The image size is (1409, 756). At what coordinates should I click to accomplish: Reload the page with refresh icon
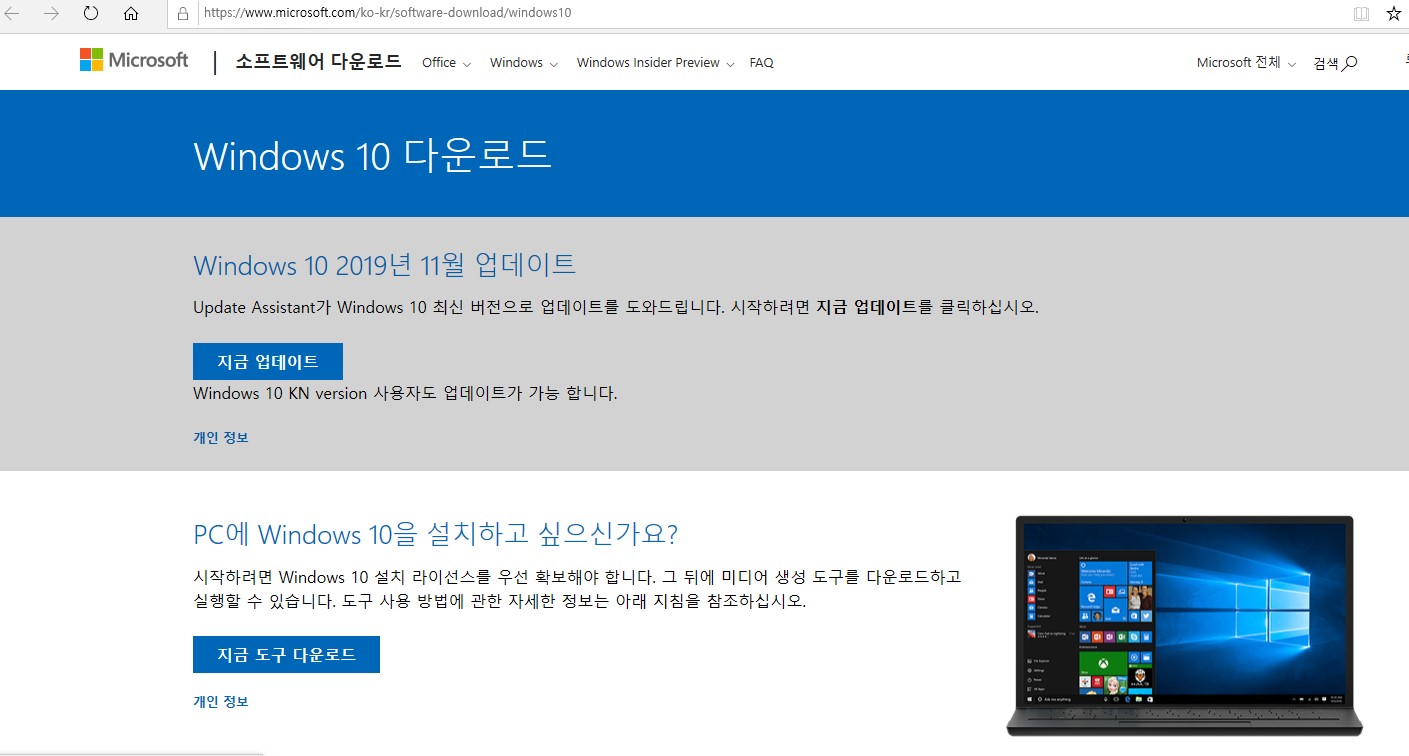click(91, 14)
